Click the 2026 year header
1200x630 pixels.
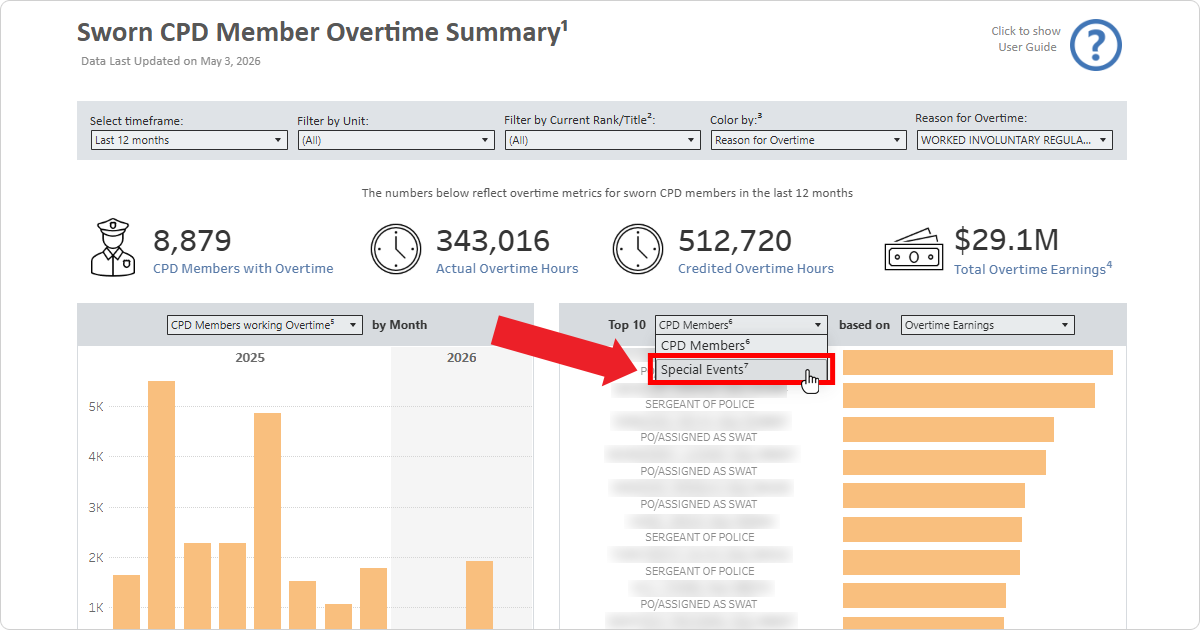(462, 357)
